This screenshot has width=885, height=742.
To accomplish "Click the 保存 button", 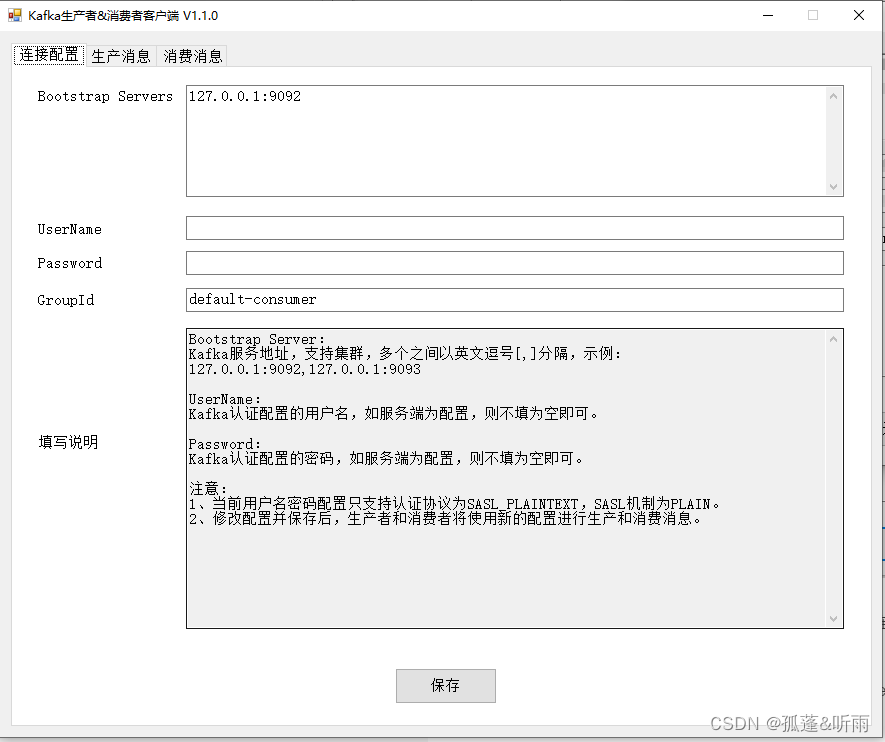I will coord(446,686).
